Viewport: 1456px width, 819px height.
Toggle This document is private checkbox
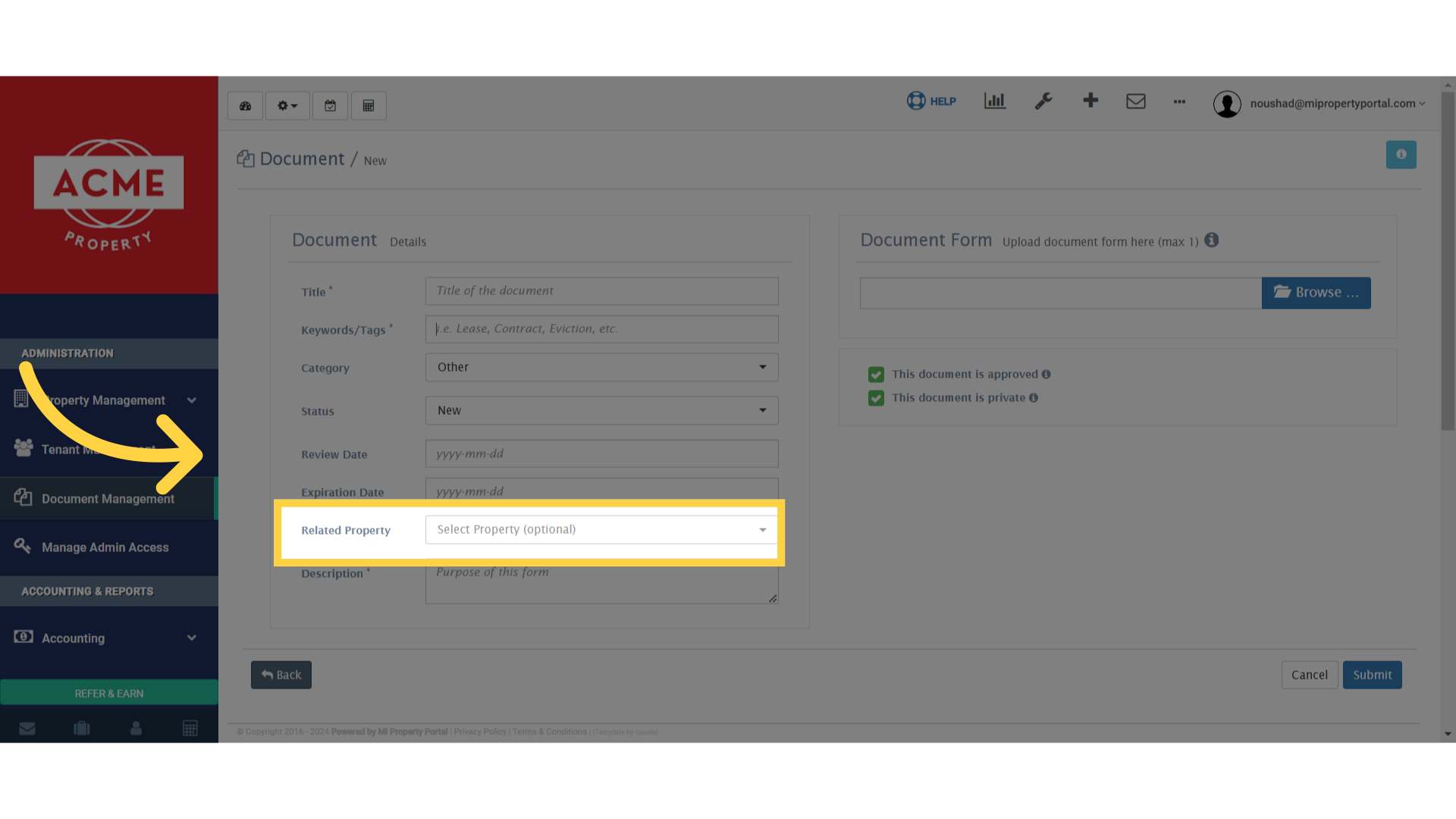pyautogui.click(x=876, y=398)
